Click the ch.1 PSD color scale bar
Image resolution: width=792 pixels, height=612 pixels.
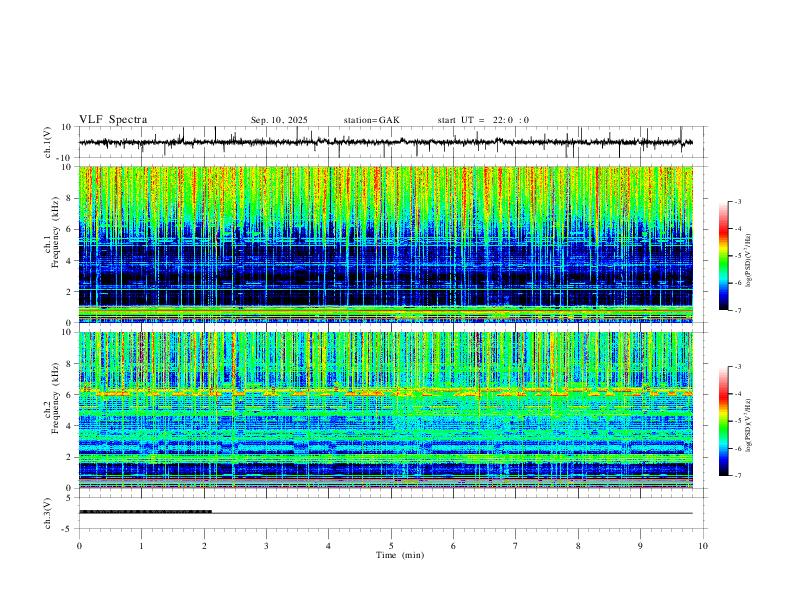point(724,256)
